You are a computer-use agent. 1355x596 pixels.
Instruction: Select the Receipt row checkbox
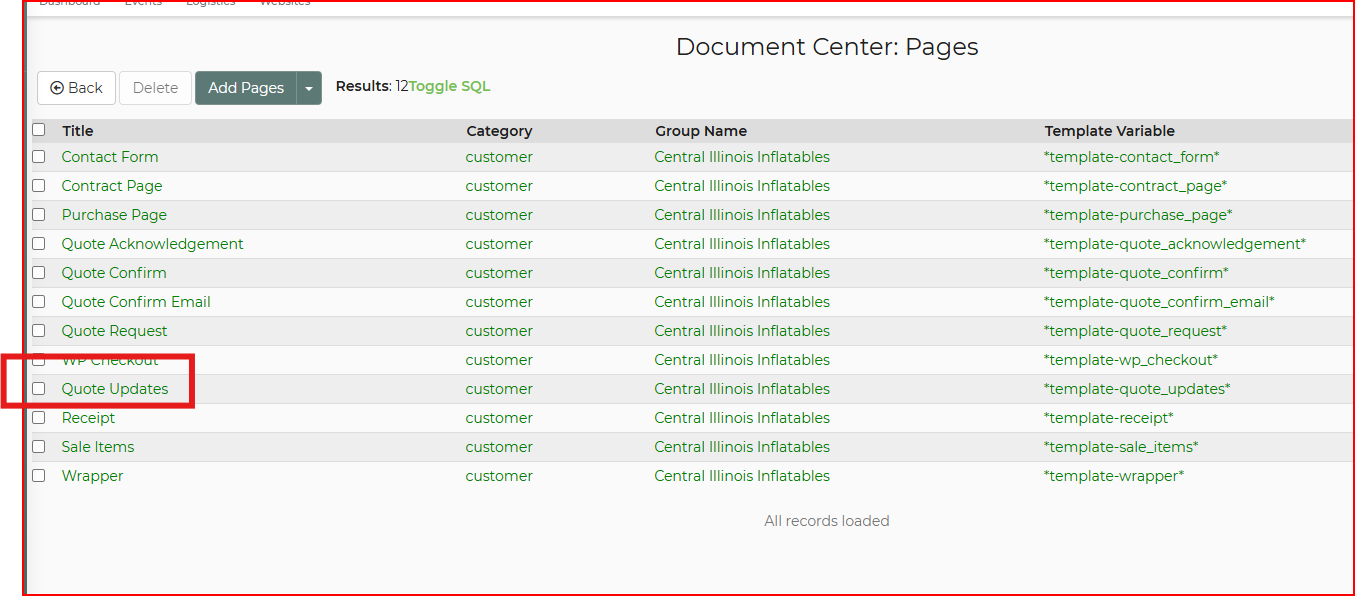coord(39,417)
